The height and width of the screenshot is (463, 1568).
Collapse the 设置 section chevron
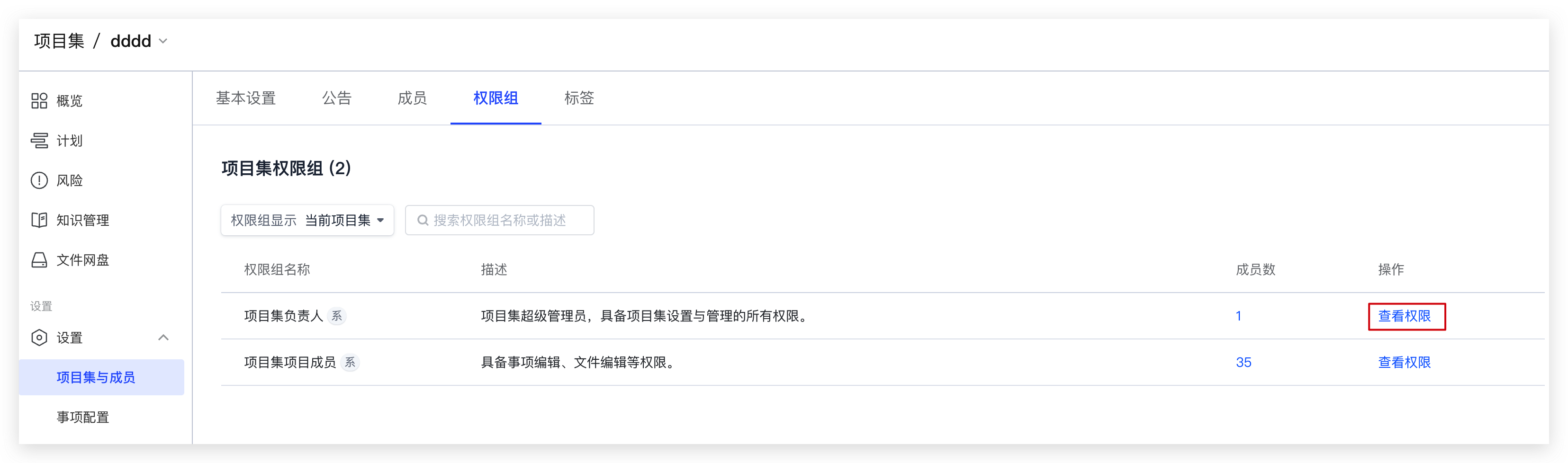coord(163,338)
